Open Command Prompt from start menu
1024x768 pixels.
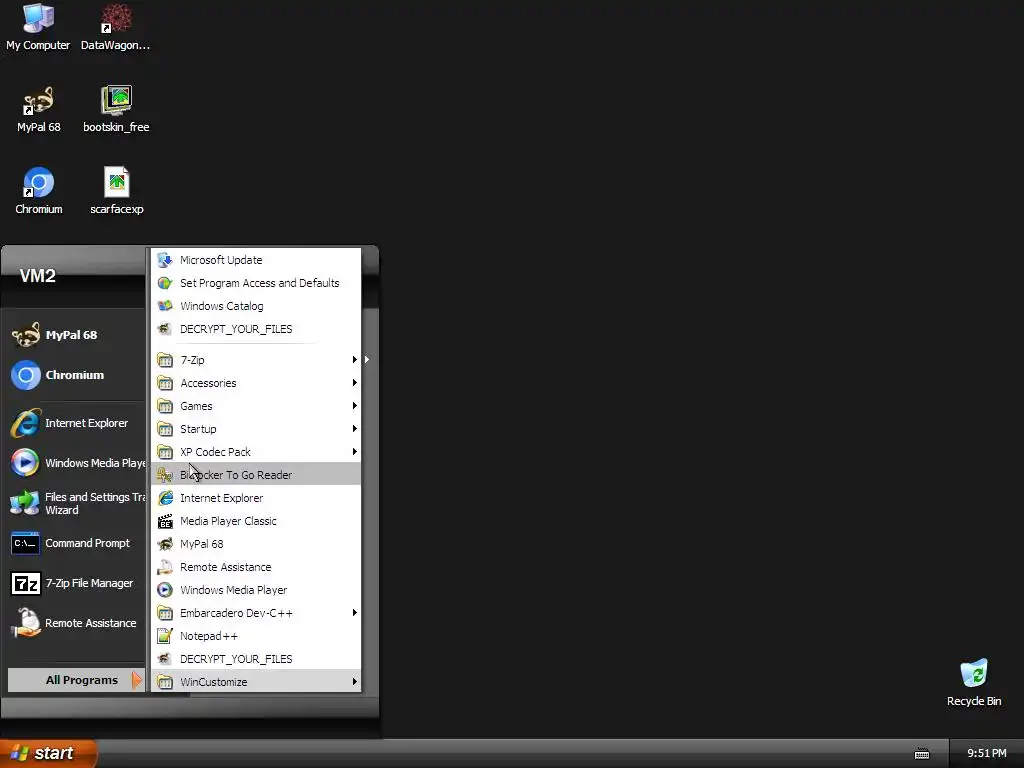click(x=75, y=543)
